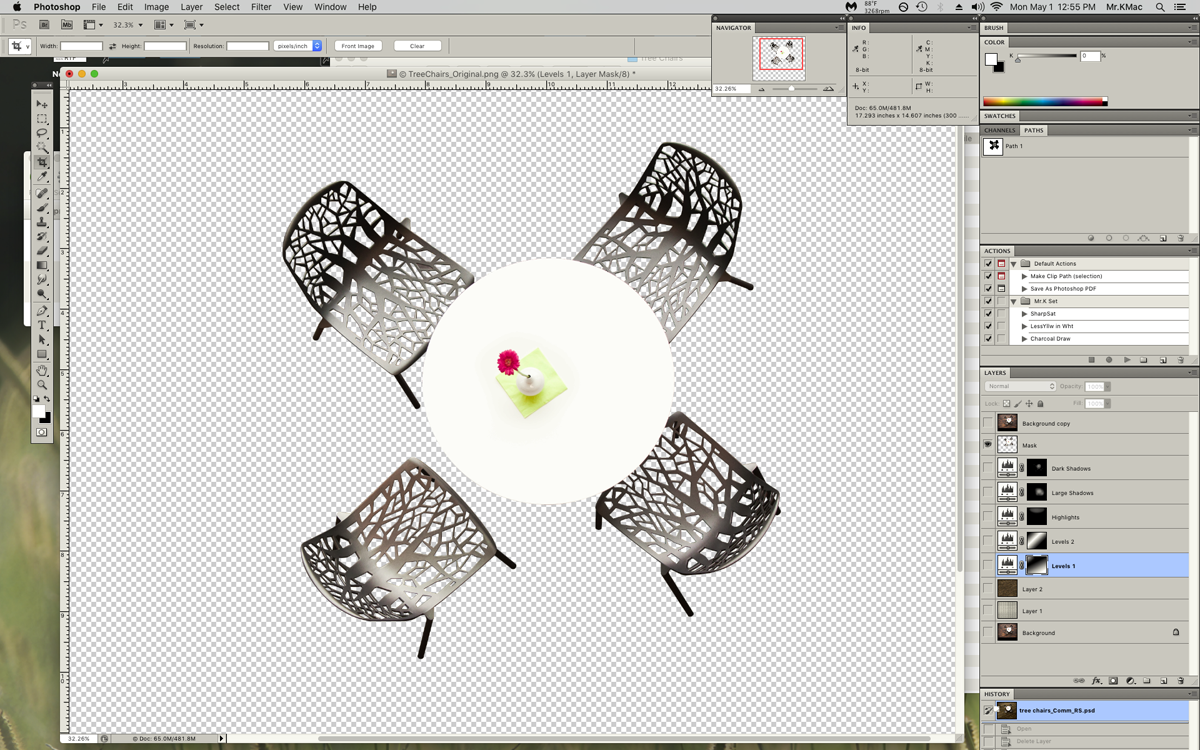The height and width of the screenshot is (750, 1200).
Task: Activate the Hand tool
Action: [x=42, y=370]
